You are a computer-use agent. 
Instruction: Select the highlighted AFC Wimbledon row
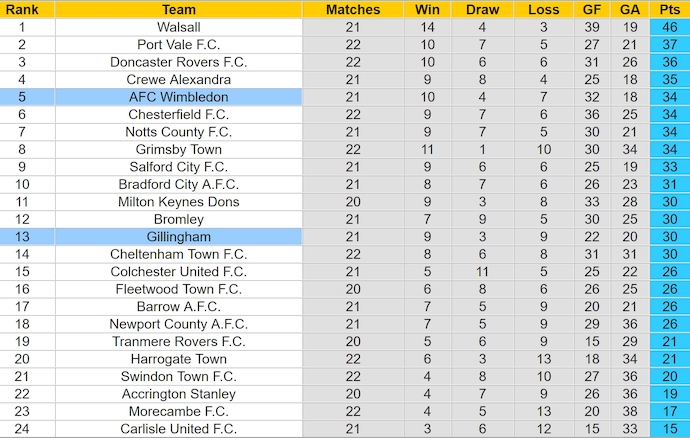345,97
